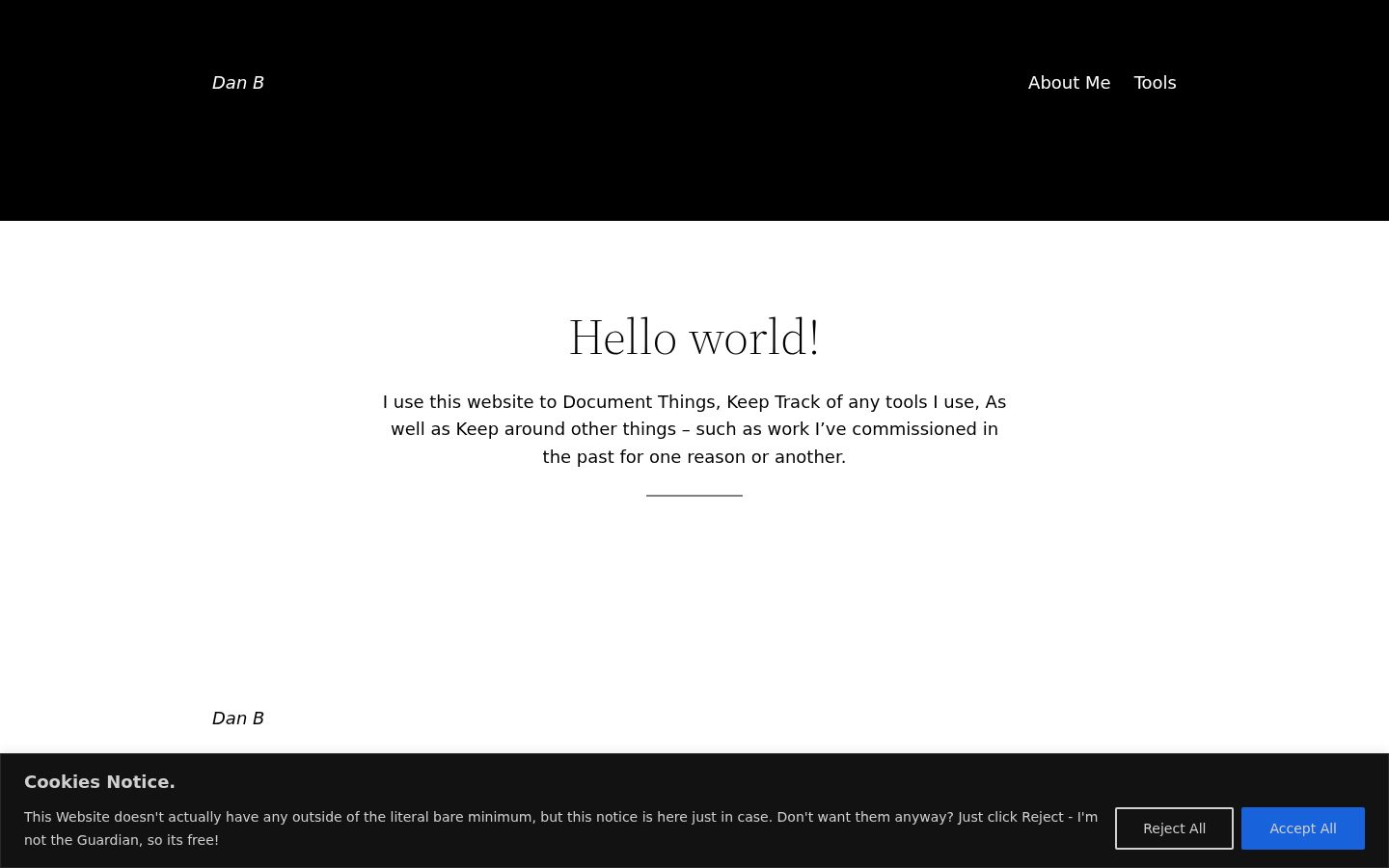Click the Hello world! heading

tap(694, 338)
